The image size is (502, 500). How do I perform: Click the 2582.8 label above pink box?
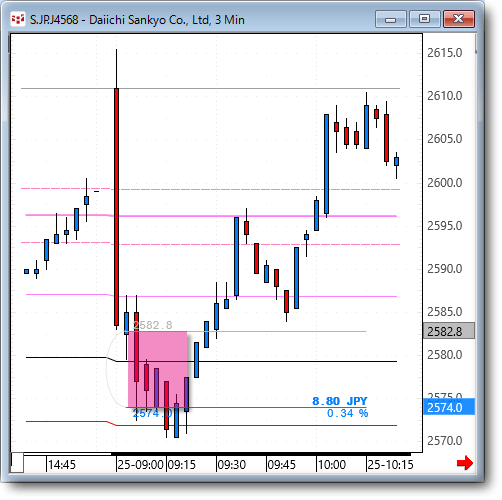pos(153,325)
